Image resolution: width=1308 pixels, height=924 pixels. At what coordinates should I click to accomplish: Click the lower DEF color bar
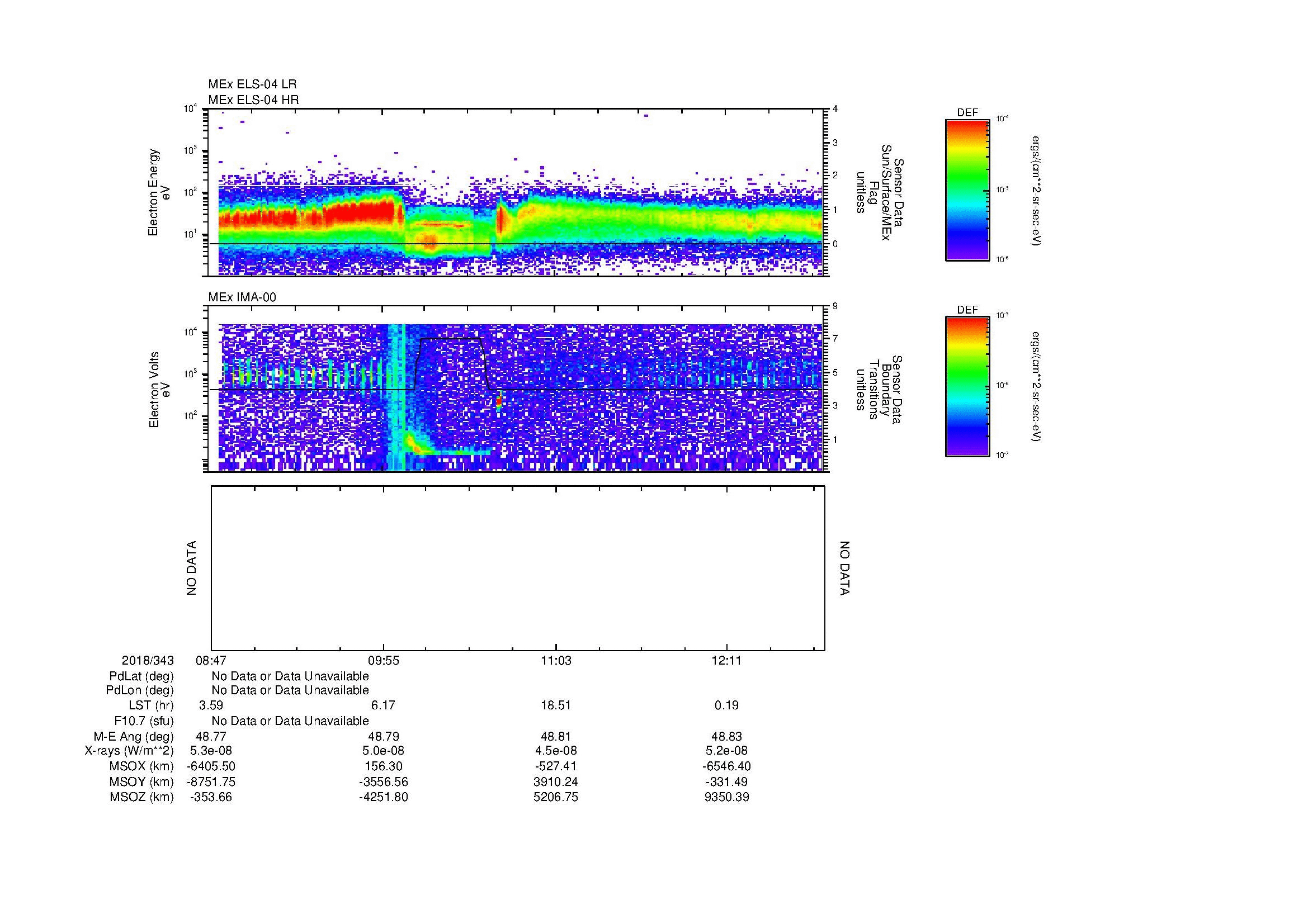click(x=967, y=387)
